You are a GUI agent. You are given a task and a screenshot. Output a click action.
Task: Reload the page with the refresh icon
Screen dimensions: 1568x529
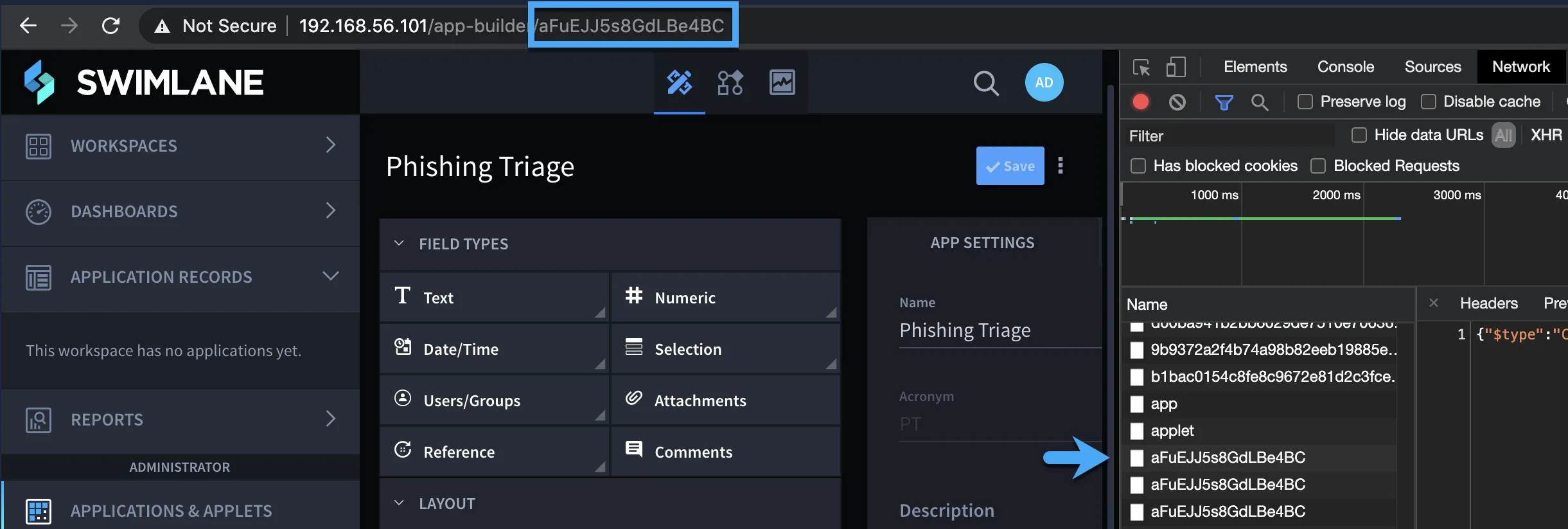point(111,26)
